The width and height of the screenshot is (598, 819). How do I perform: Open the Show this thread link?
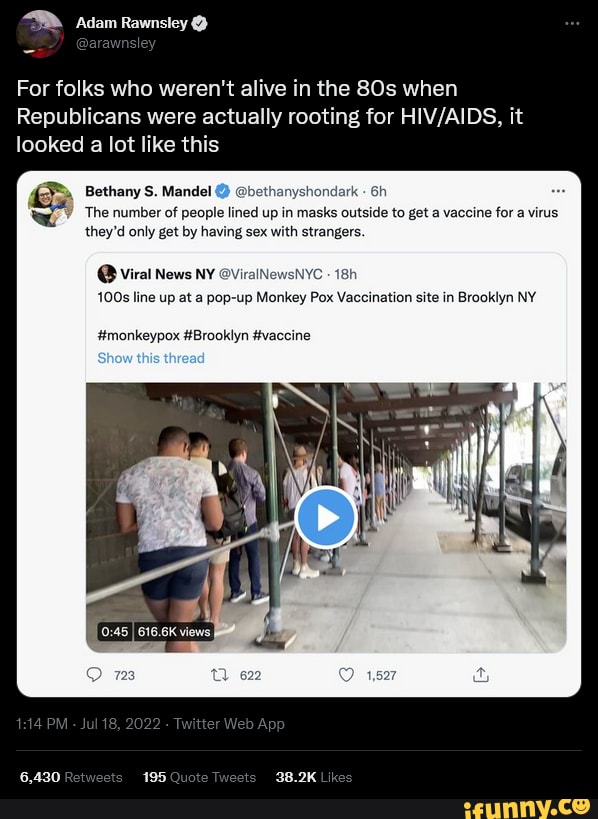tap(150, 358)
